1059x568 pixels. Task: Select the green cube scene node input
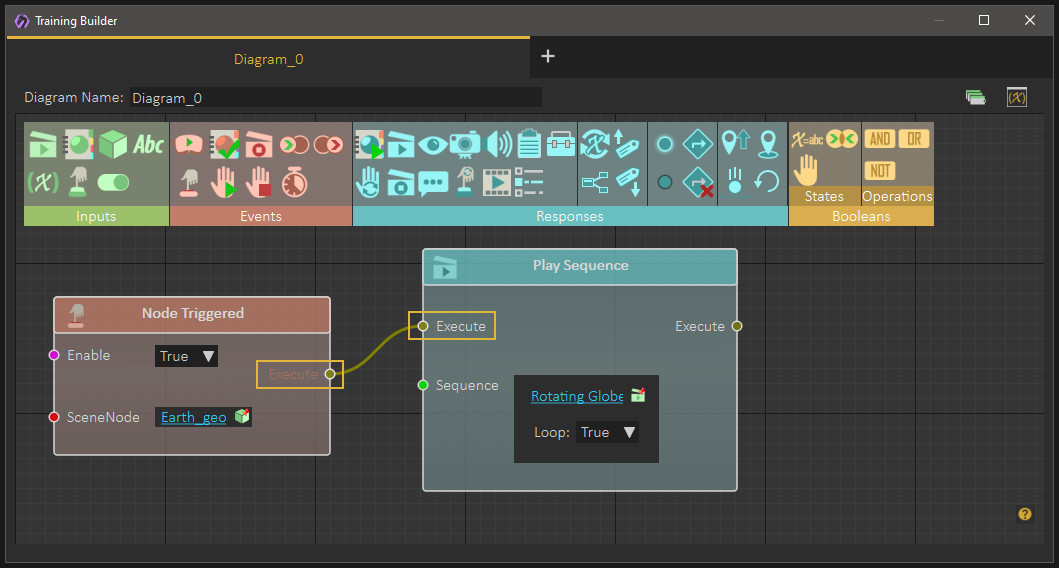[x=113, y=144]
